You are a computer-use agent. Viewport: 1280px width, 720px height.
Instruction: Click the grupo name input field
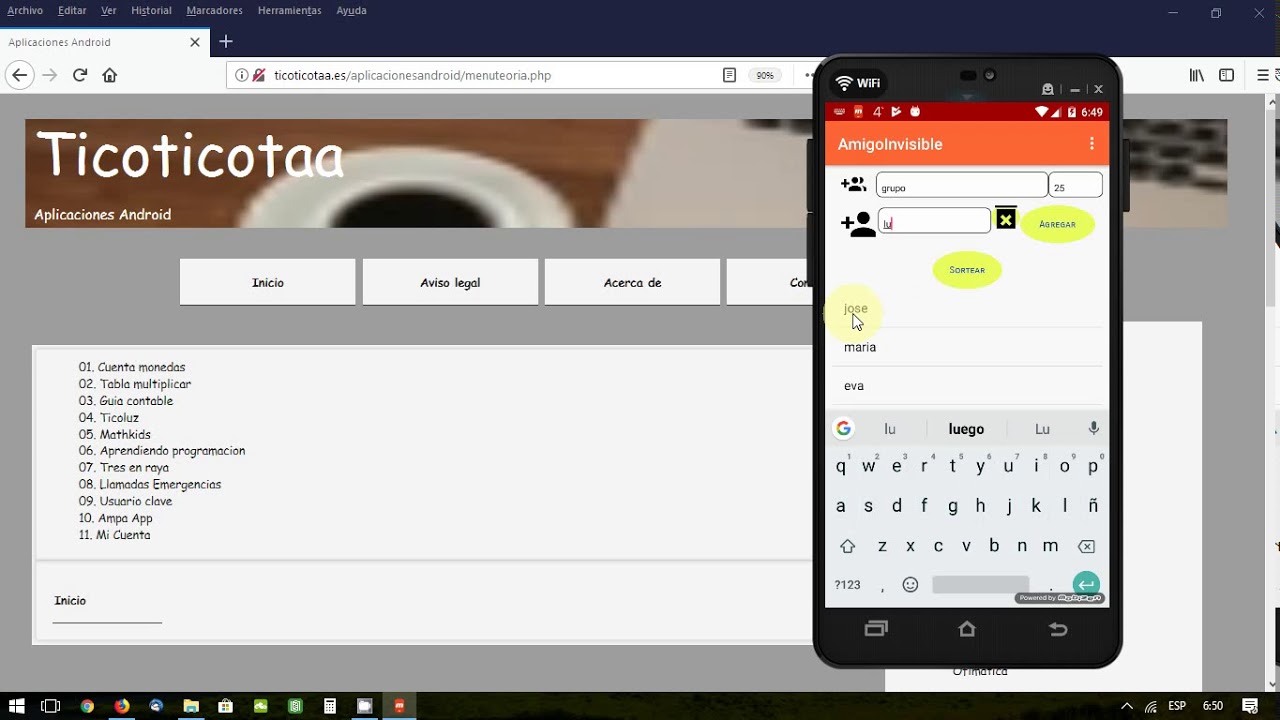tap(960, 186)
